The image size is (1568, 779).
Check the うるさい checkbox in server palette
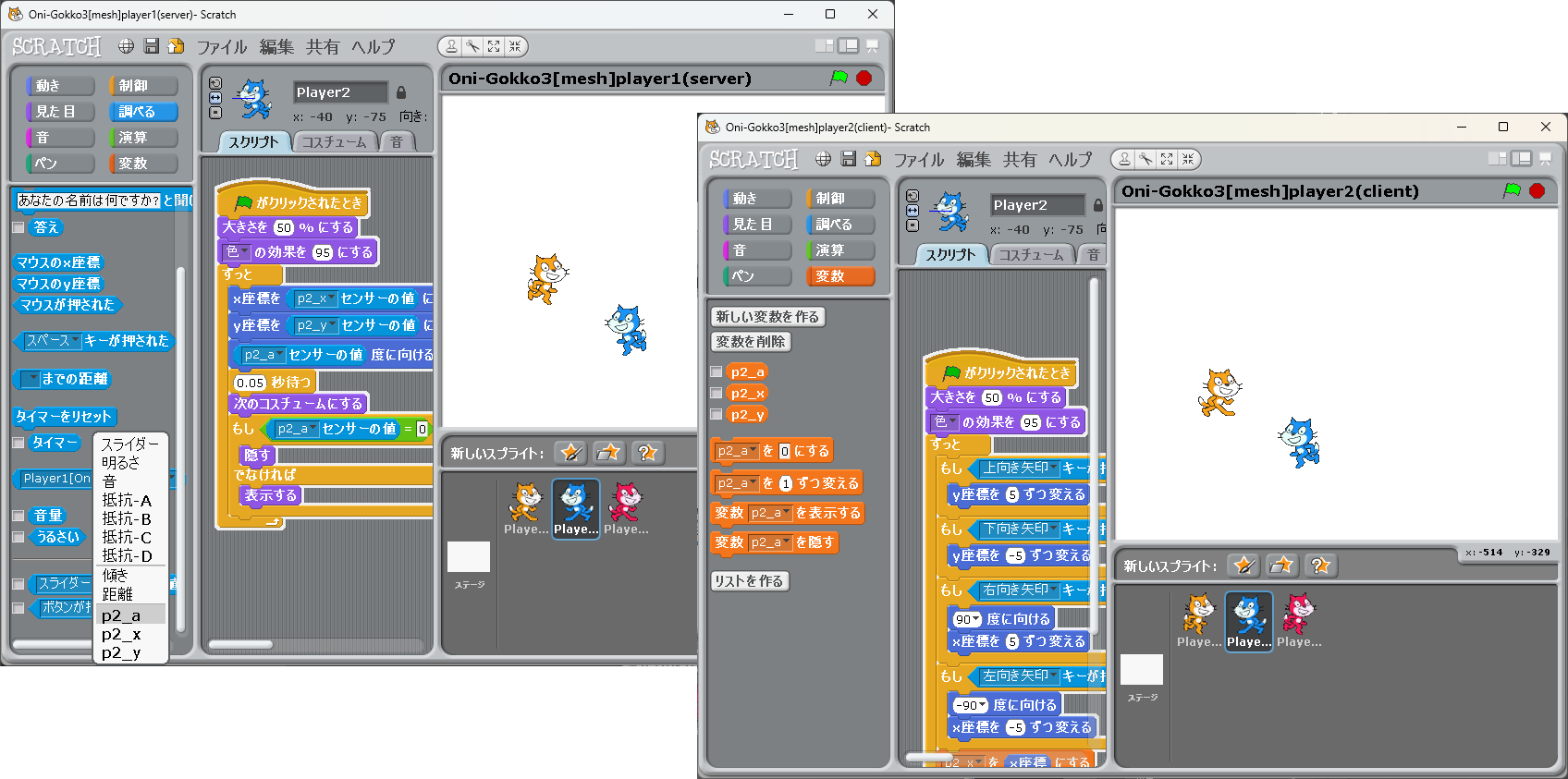(18, 537)
